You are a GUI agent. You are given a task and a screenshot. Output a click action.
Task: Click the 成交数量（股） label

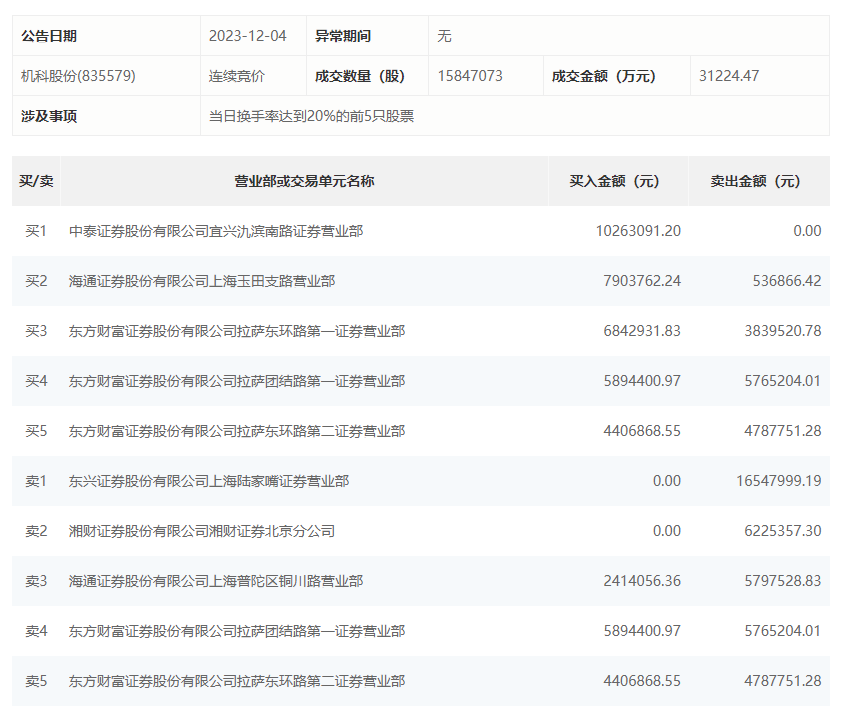tap(359, 76)
